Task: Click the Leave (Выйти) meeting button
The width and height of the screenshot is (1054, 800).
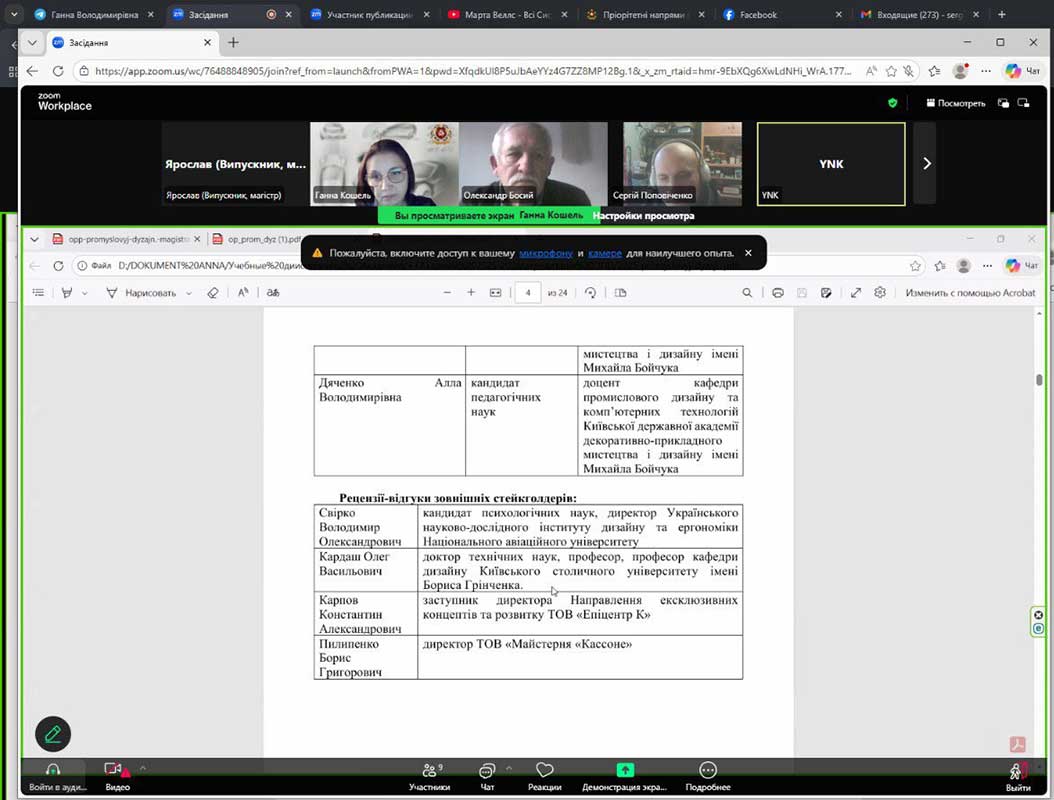Action: (1017, 773)
